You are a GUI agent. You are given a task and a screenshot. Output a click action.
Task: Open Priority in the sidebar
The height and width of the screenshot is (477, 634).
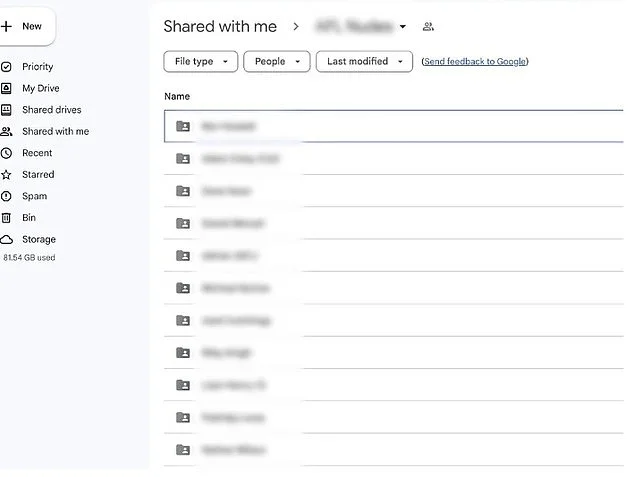point(37,67)
